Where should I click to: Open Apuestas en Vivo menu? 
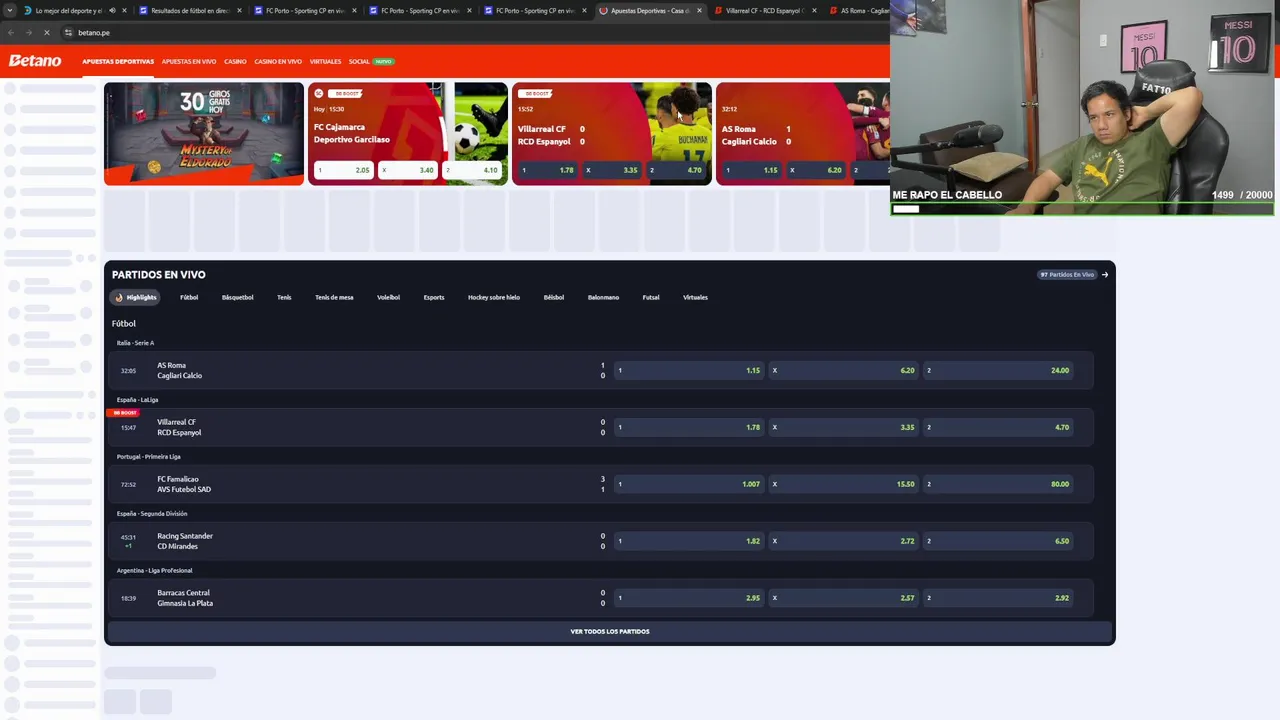[189, 61]
